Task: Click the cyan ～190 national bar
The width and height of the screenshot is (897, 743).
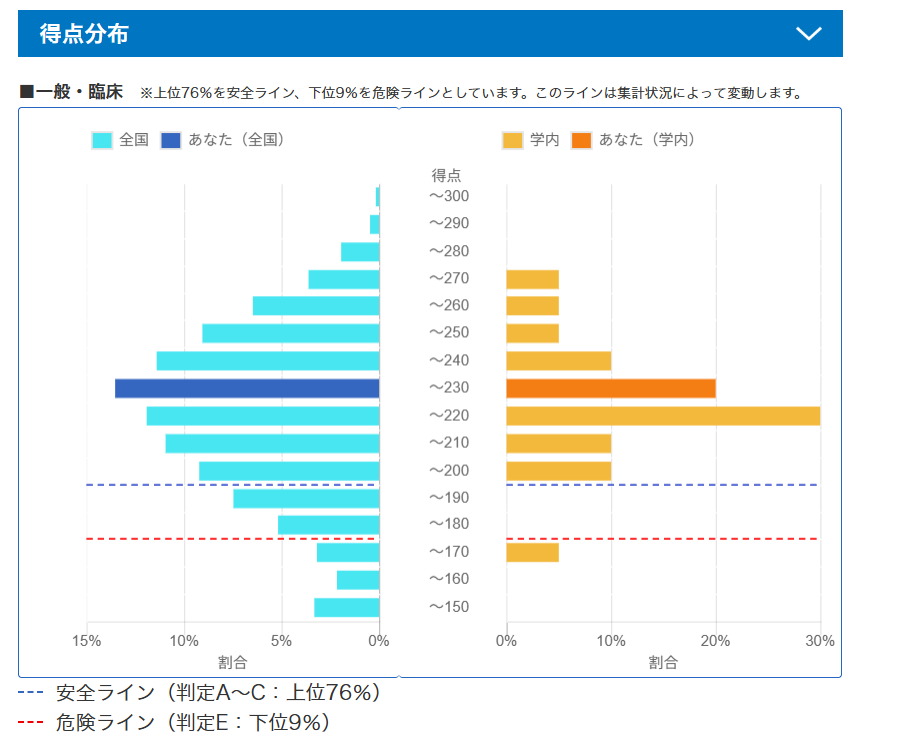Action: pyautogui.click(x=306, y=498)
